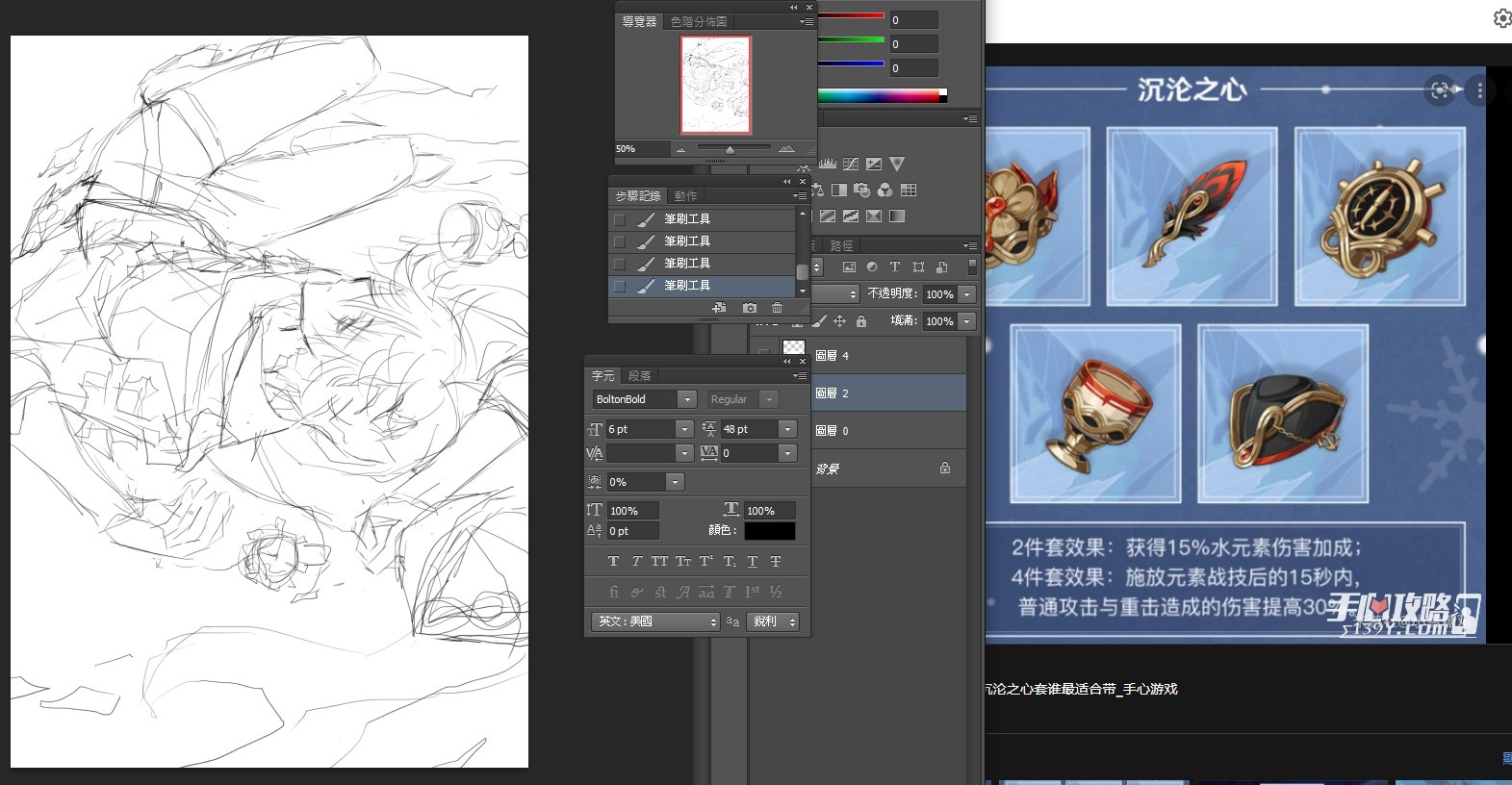Select the 步驟記錄 history tab
This screenshot has height=785, width=1512.
[638, 196]
